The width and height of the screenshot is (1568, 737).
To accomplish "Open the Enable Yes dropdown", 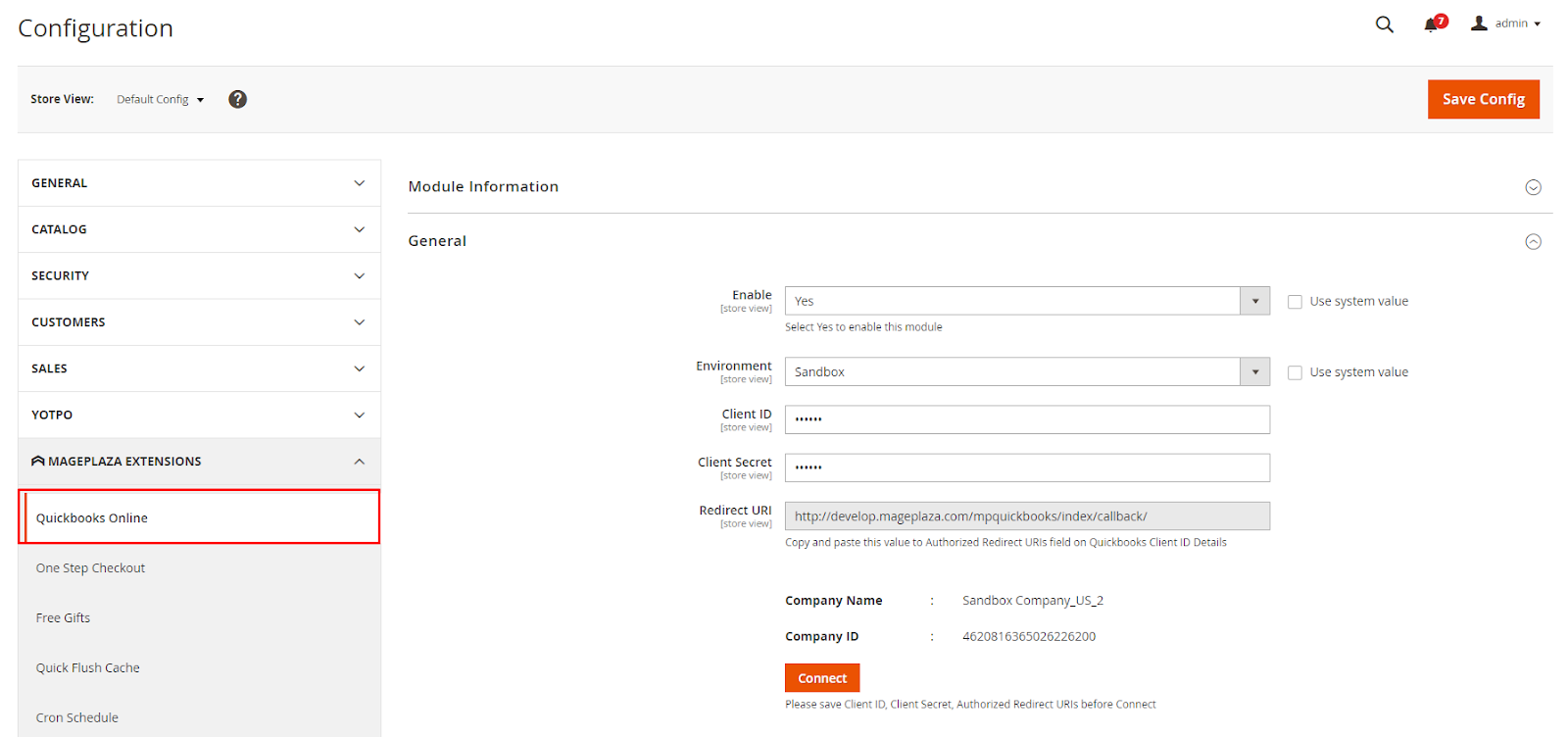I will tap(1026, 301).
